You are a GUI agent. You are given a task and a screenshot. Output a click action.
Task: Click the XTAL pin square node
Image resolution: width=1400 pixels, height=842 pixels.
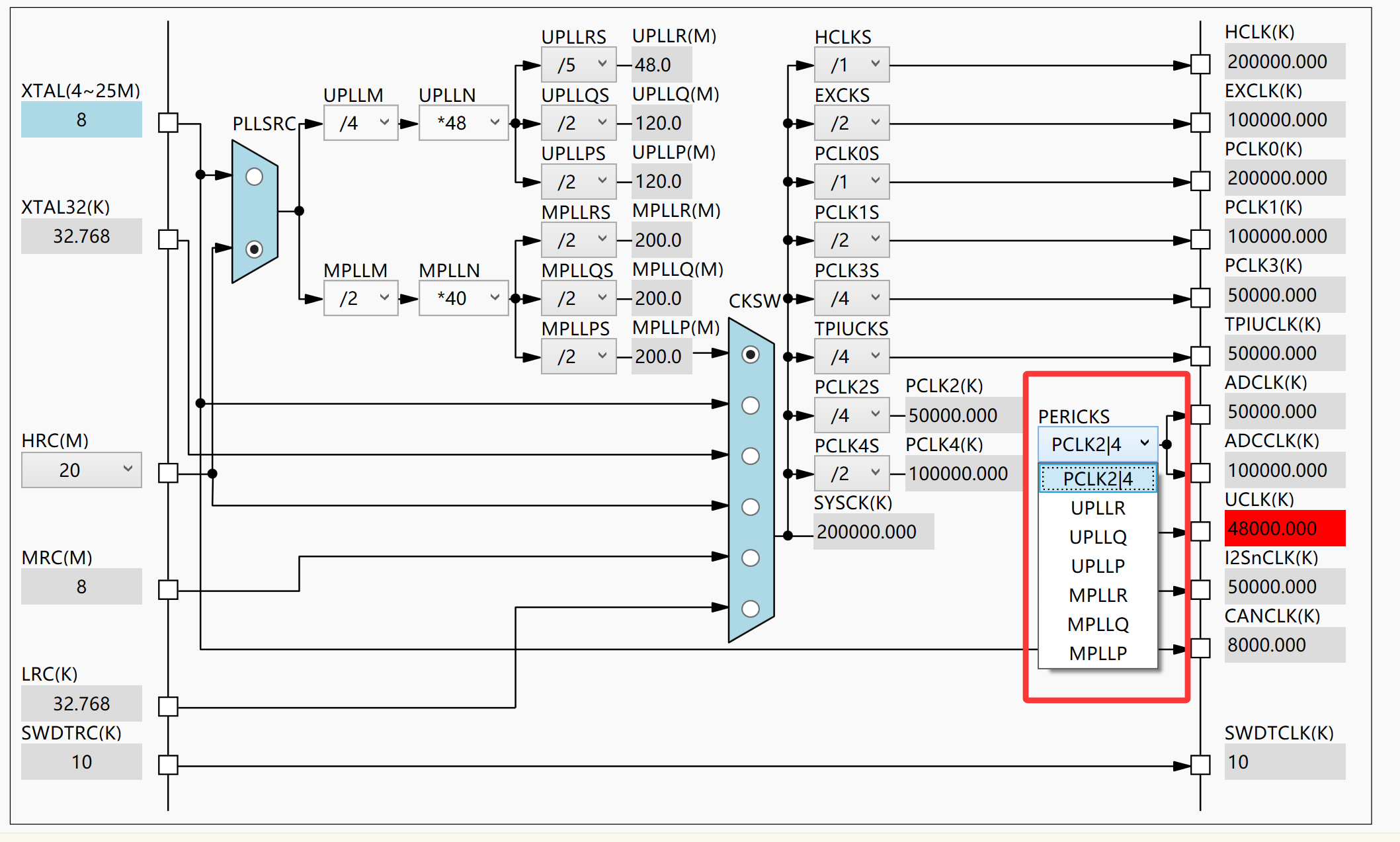click(x=168, y=122)
